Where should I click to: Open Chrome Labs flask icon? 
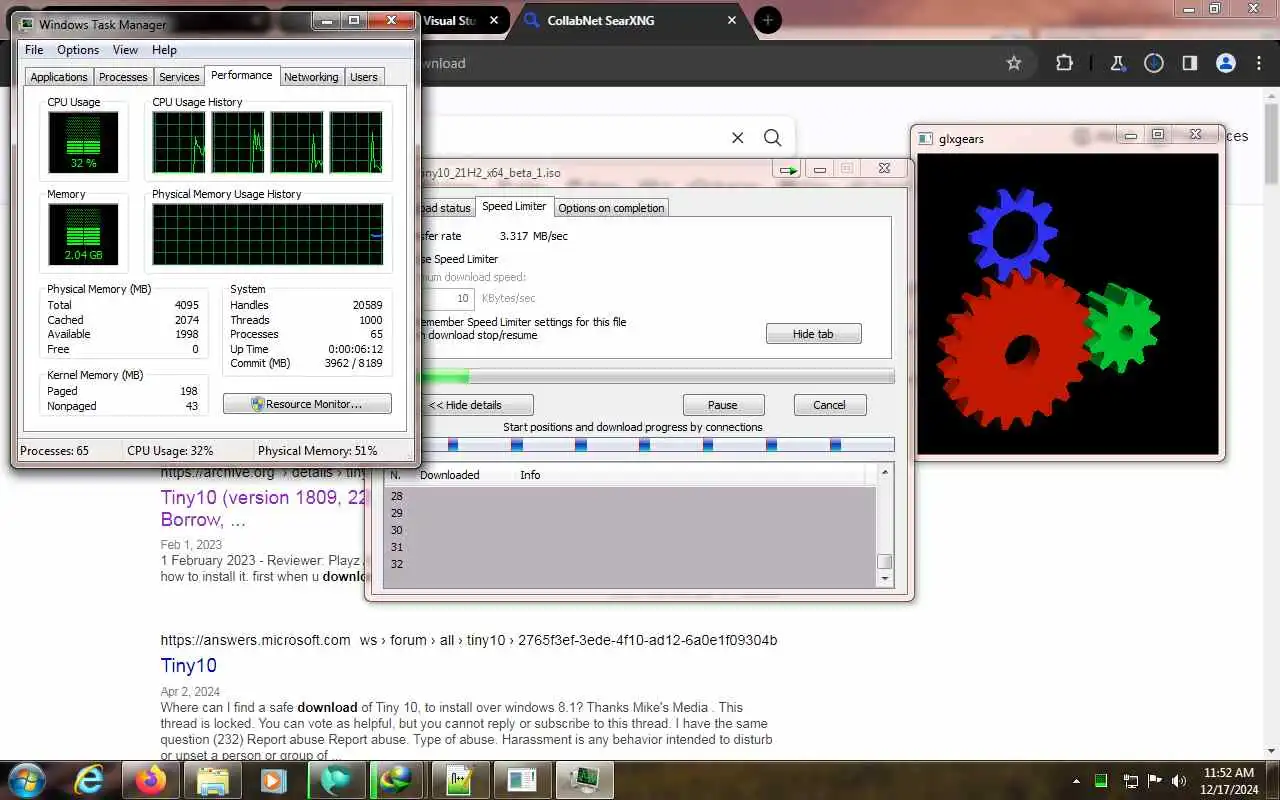[1118, 63]
